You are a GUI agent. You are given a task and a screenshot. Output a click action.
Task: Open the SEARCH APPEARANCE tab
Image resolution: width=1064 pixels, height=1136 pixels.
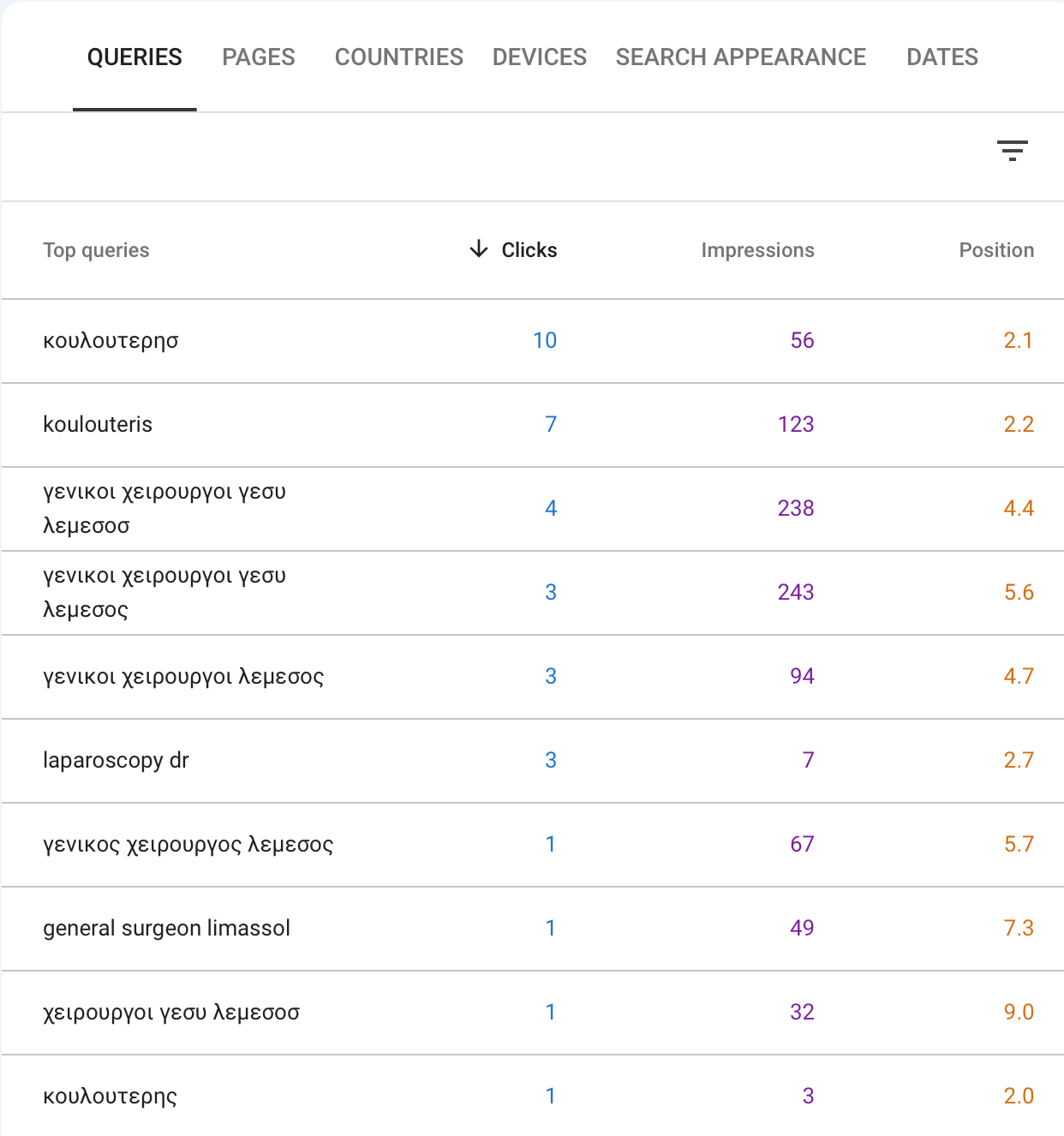pos(740,57)
